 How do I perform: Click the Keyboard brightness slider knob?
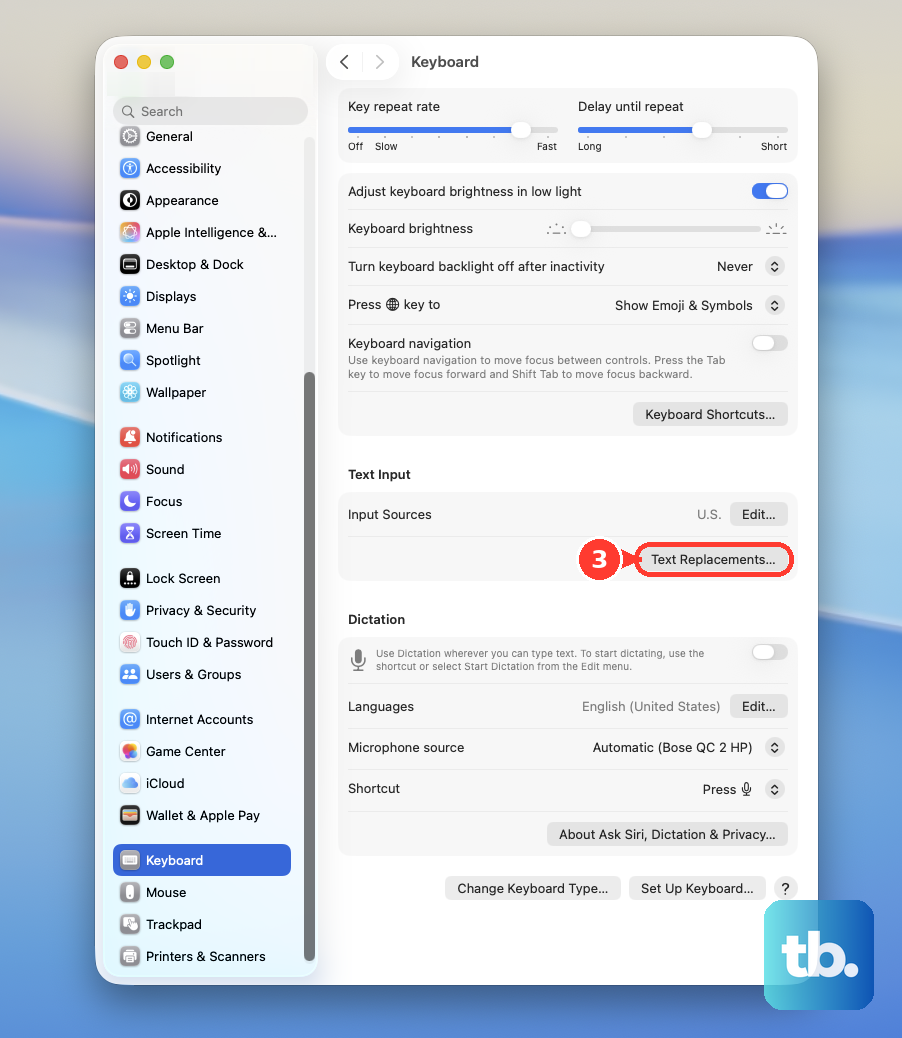click(581, 229)
